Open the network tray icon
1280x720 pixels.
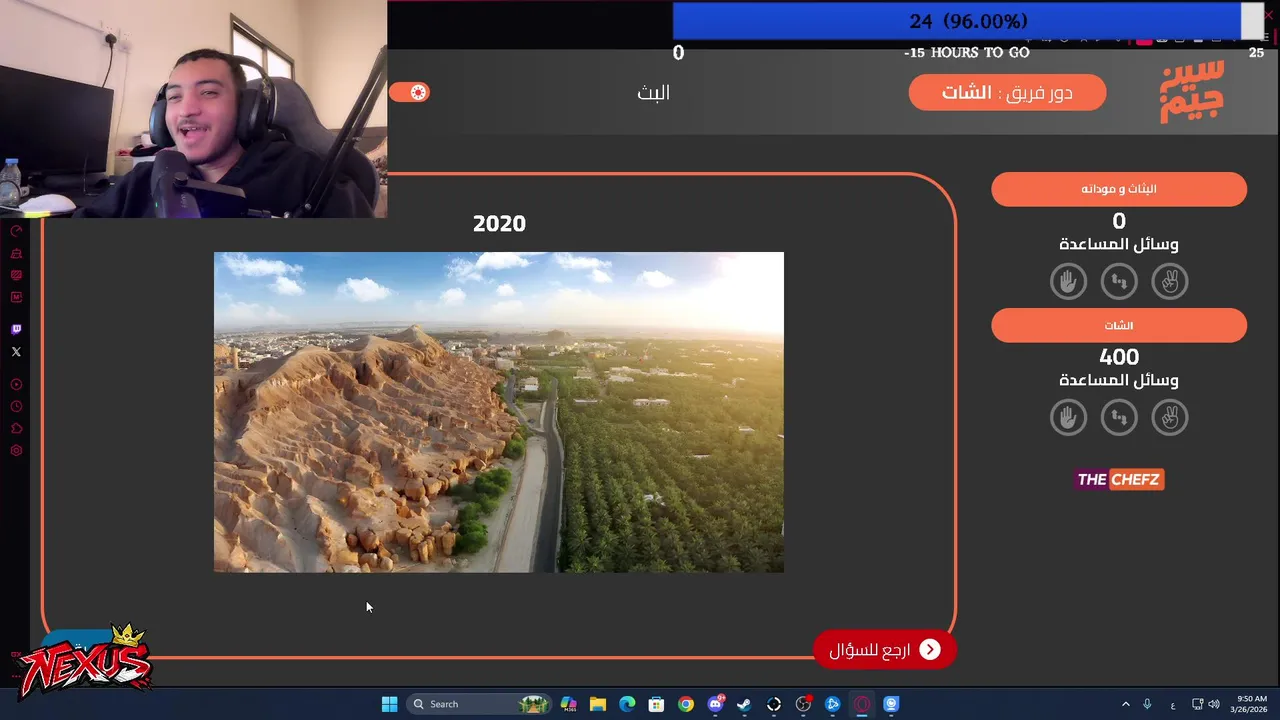pyautogui.click(x=1197, y=704)
